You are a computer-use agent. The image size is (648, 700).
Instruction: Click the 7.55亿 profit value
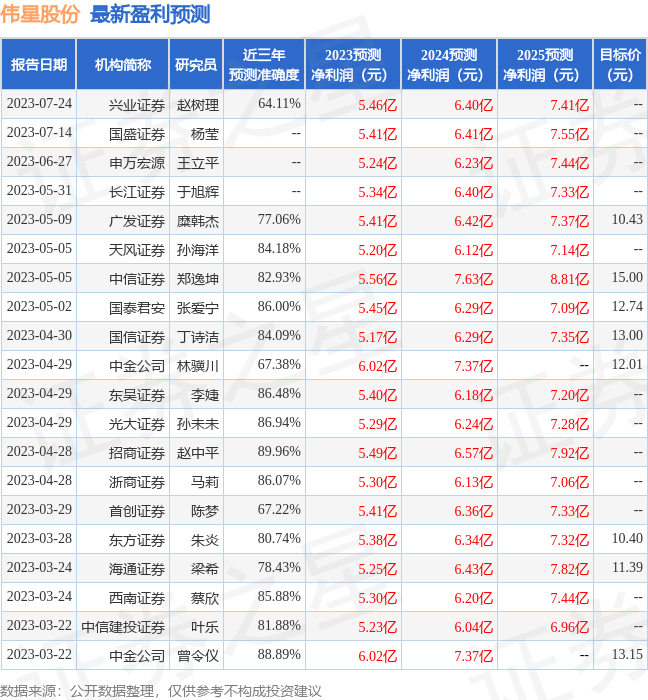coord(569,134)
